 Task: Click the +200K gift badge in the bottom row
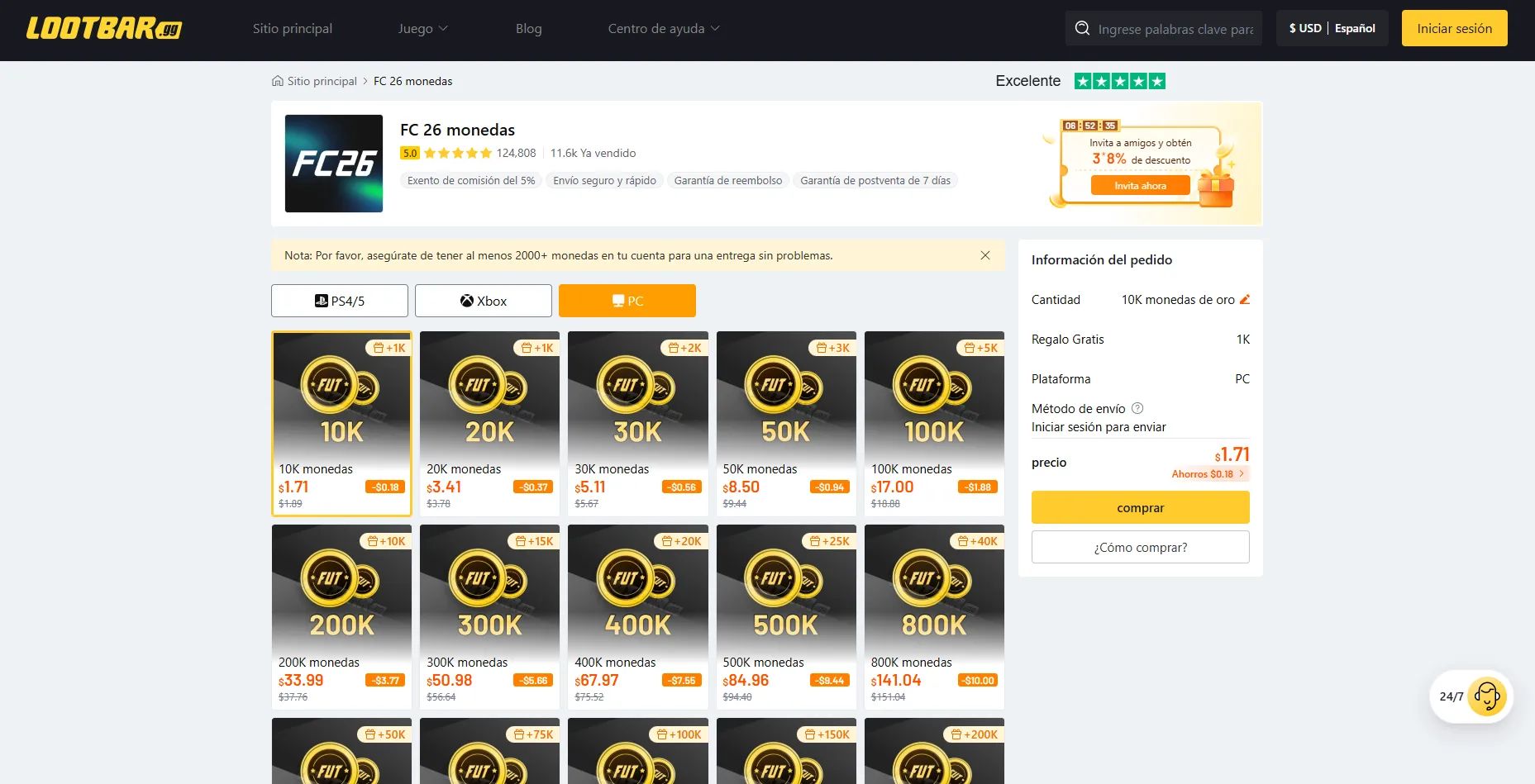point(975,734)
